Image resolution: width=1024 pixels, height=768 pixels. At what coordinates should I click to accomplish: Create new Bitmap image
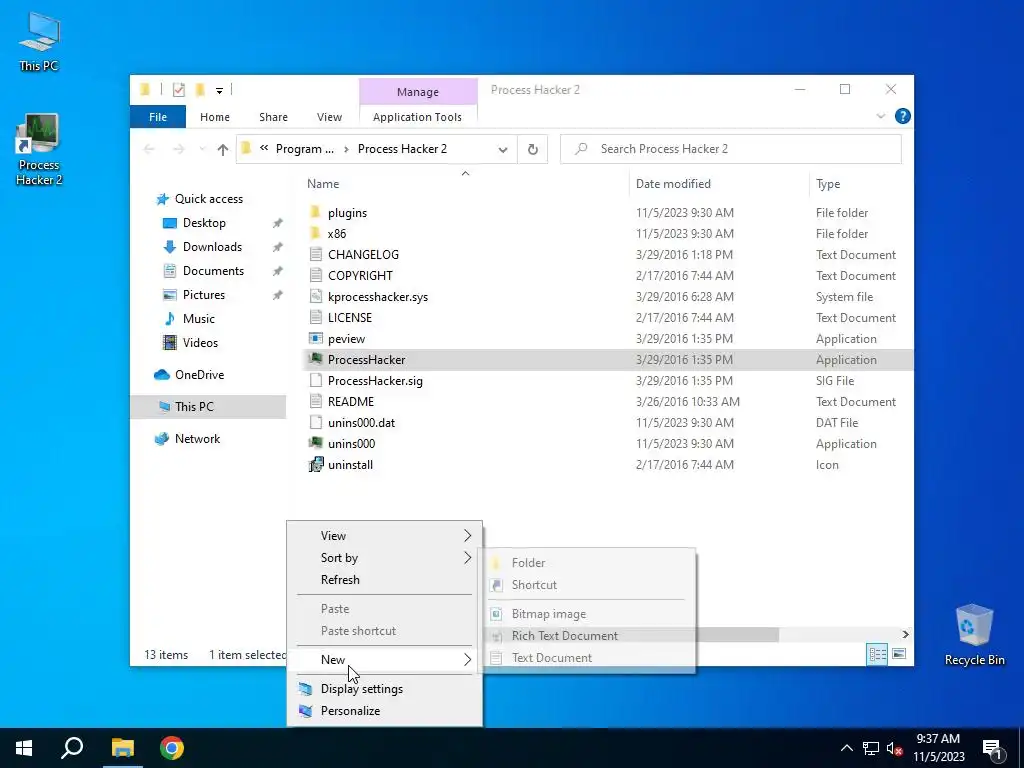(x=588, y=613)
